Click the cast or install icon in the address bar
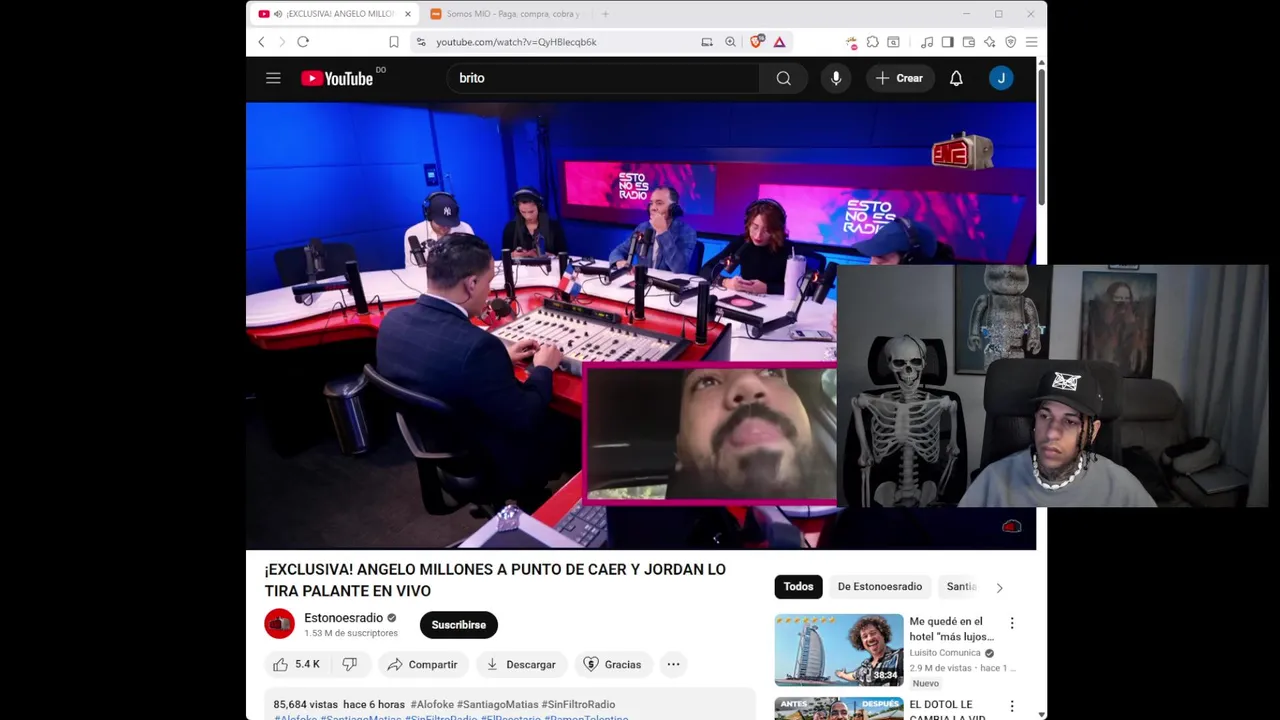The height and width of the screenshot is (720, 1280). 707,42
